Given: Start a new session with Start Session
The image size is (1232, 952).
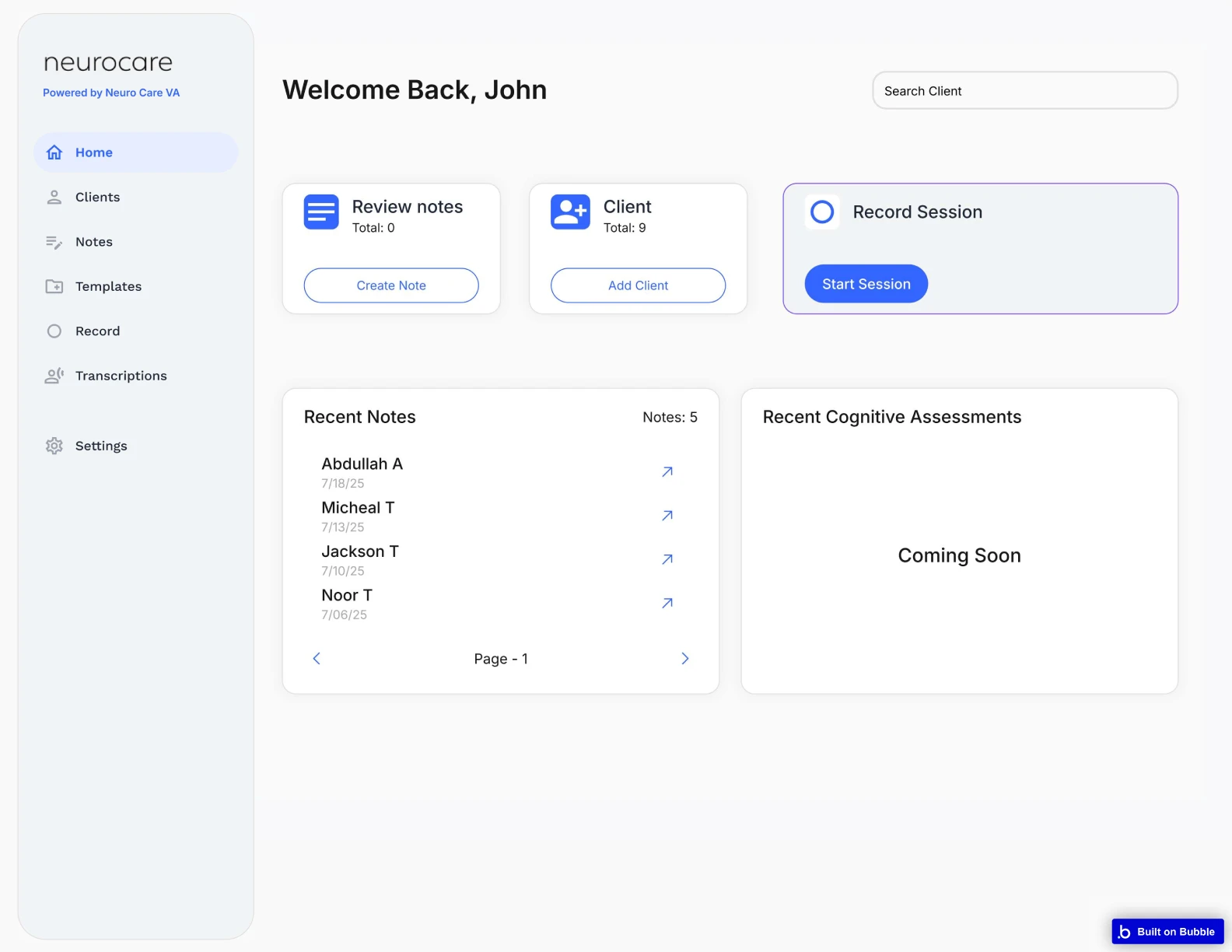Looking at the screenshot, I should [x=866, y=284].
